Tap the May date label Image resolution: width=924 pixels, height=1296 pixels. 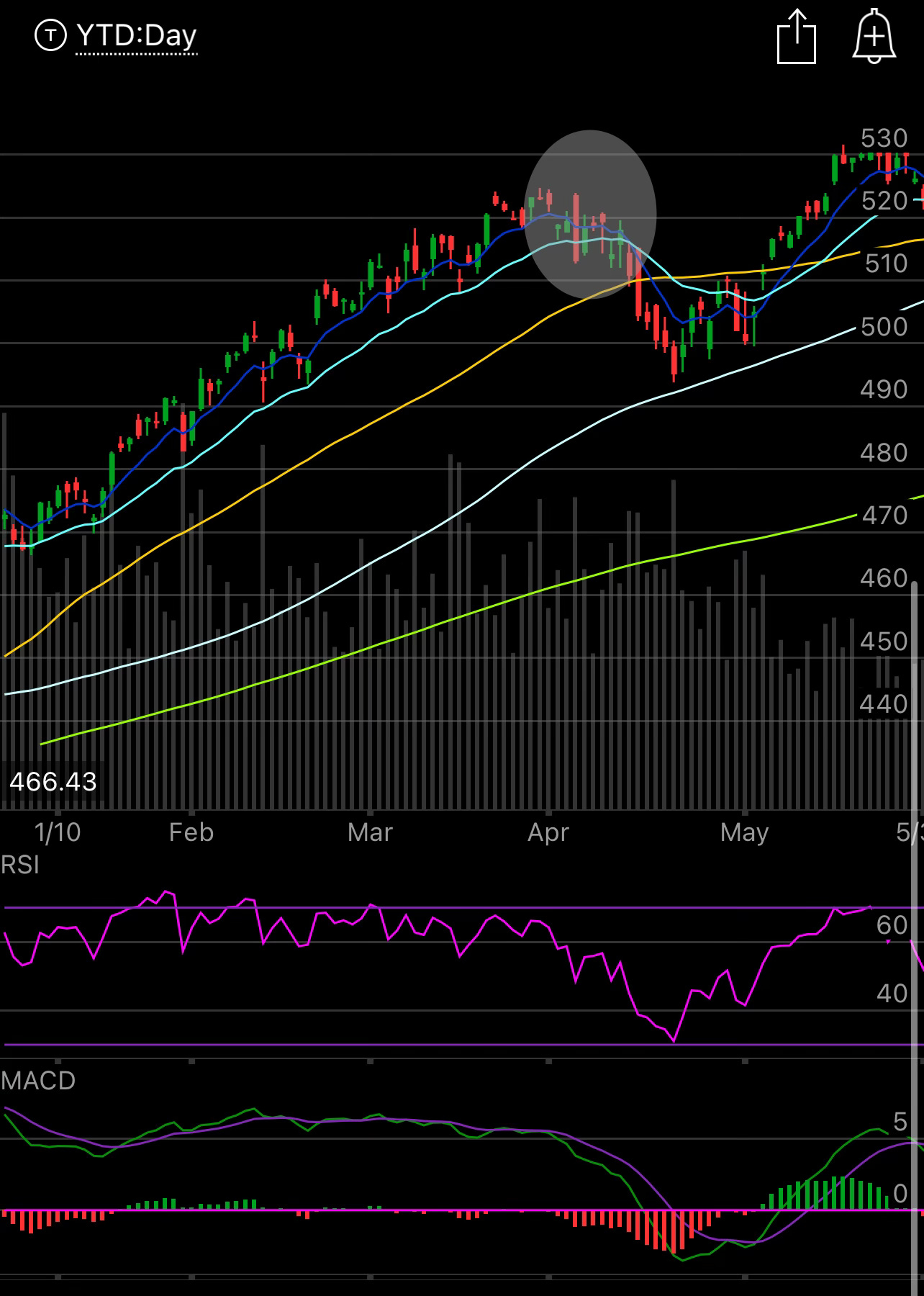click(745, 833)
